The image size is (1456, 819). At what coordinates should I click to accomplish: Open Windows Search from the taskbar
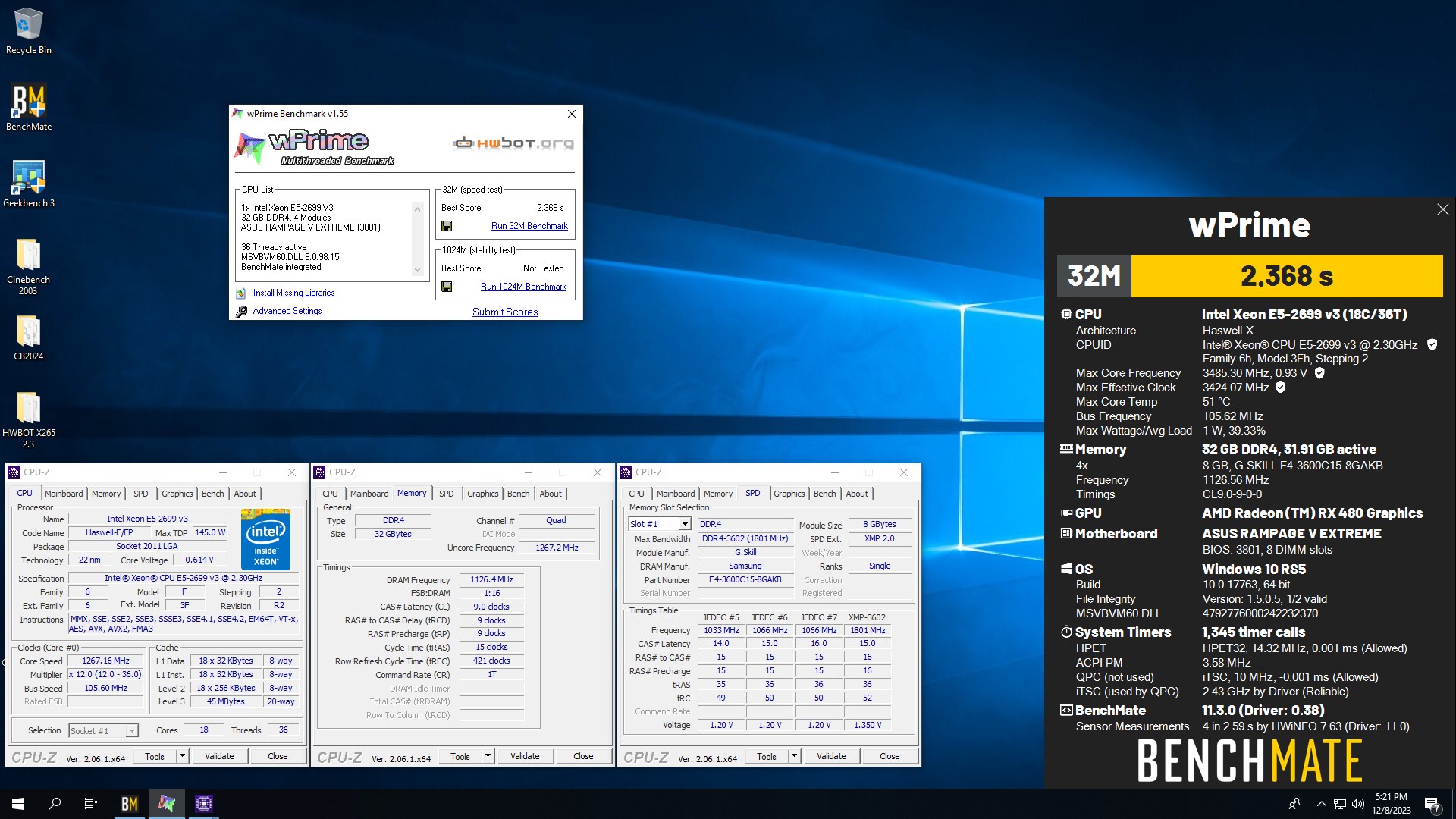(x=55, y=804)
